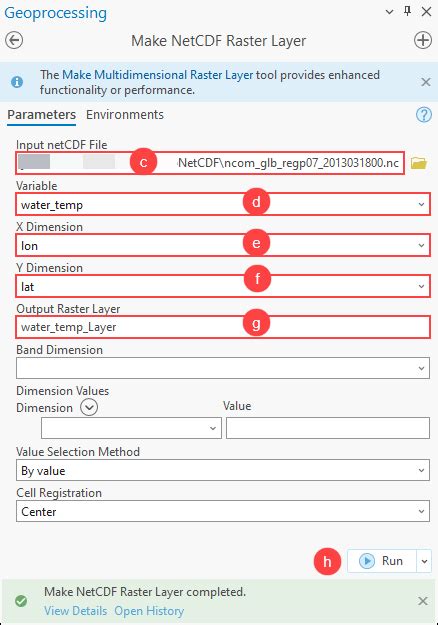The height and width of the screenshot is (625, 438).
Task: Go back using the back arrow
Action: (14, 40)
